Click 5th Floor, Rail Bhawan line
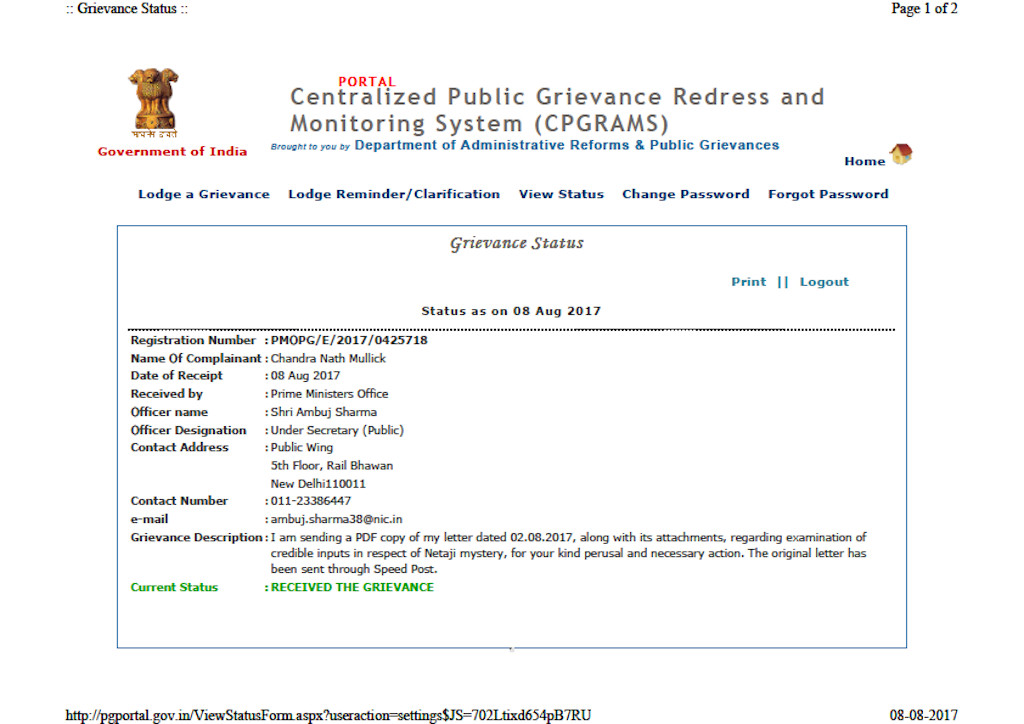This screenshot has width=1024, height=724. (x=332, y=465)
